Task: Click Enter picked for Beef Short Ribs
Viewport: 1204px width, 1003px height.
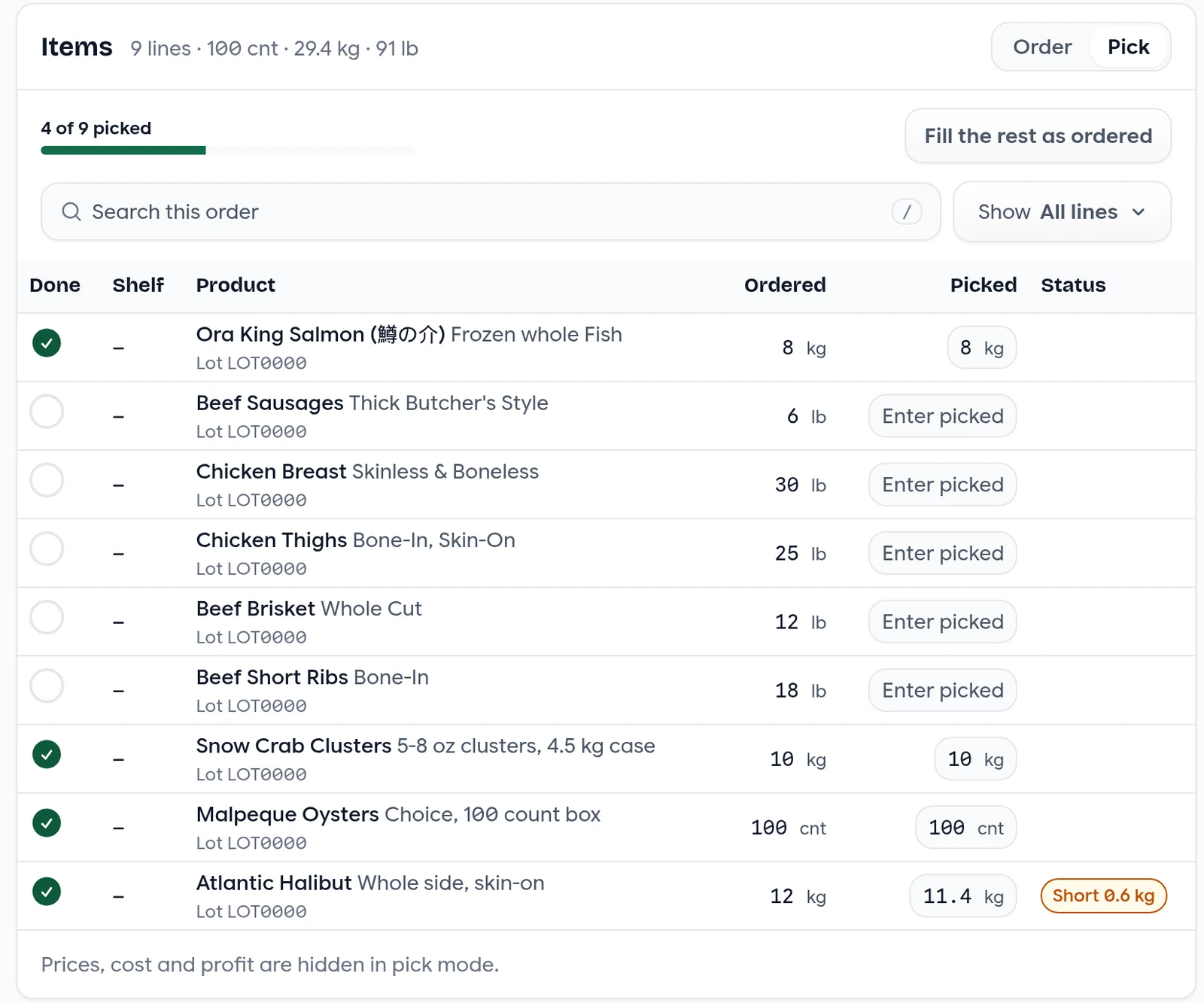Action: click(x=942, y=690)
